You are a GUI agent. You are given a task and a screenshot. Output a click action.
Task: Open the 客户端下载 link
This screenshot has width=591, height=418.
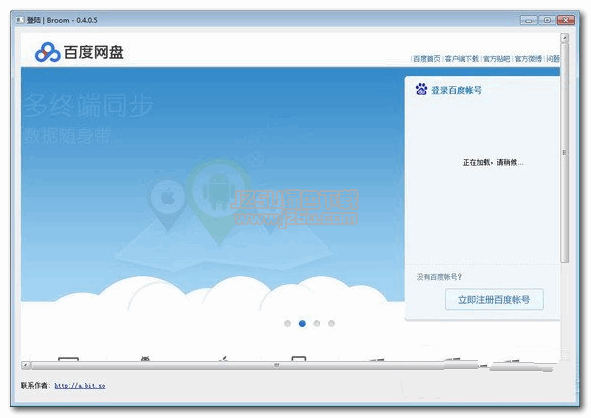461,59
